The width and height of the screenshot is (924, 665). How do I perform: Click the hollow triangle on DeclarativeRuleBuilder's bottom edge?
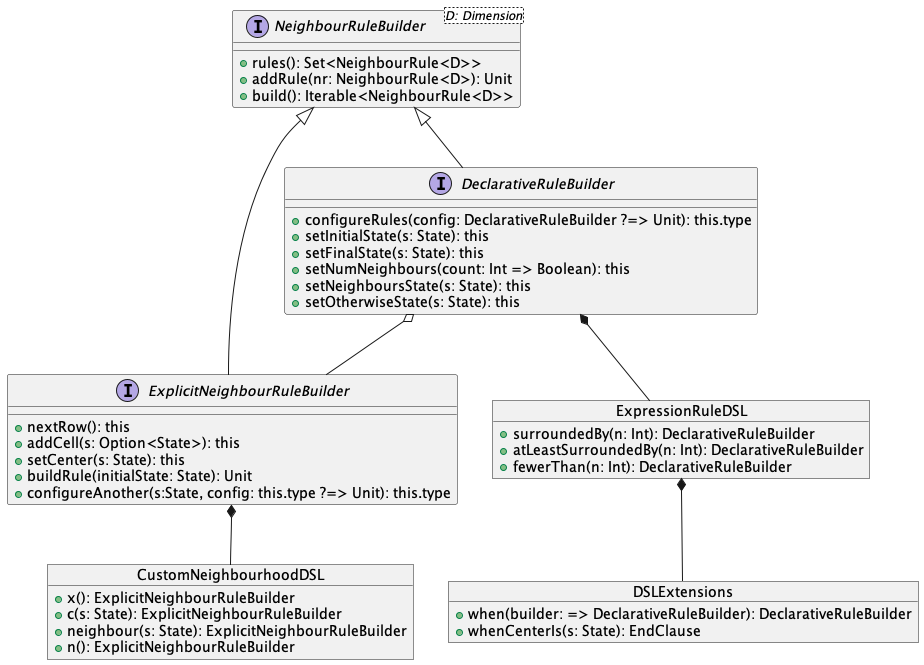[x=408, y=317]
